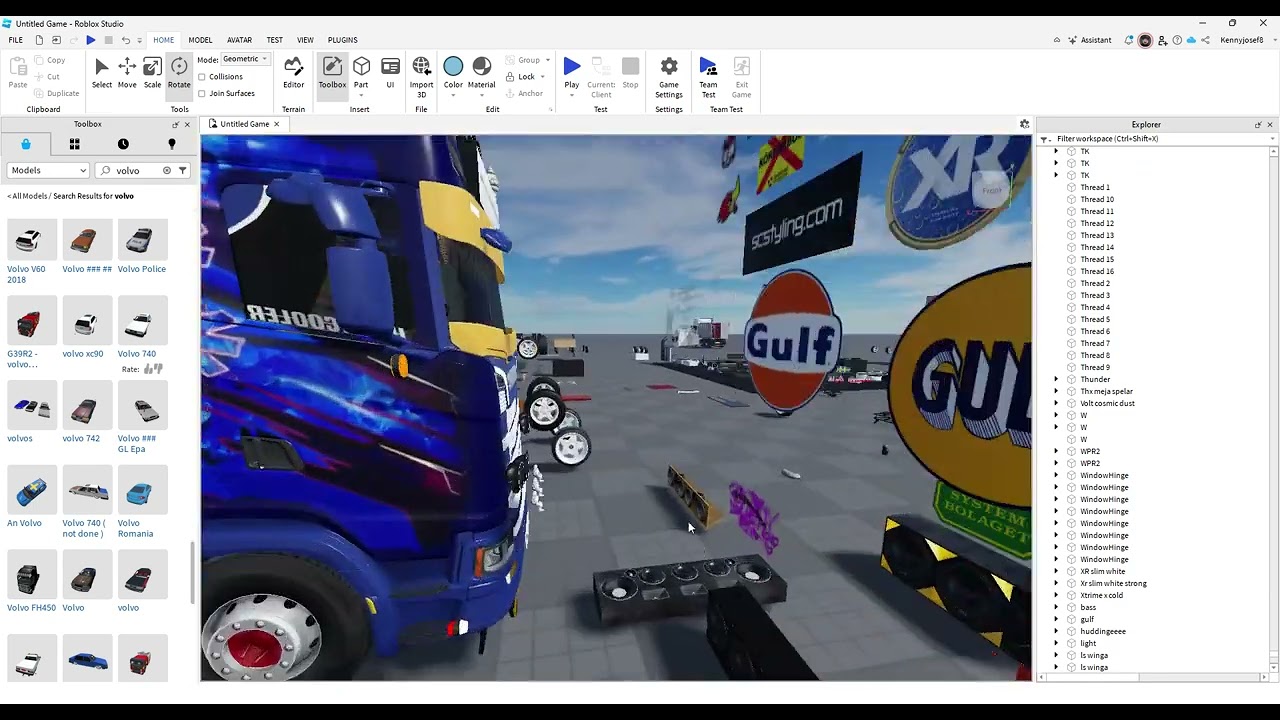The width and height of the screenshot is (1280, 720).
Task: Click the new file icon next to FILE
Action: tap(39, 40)
